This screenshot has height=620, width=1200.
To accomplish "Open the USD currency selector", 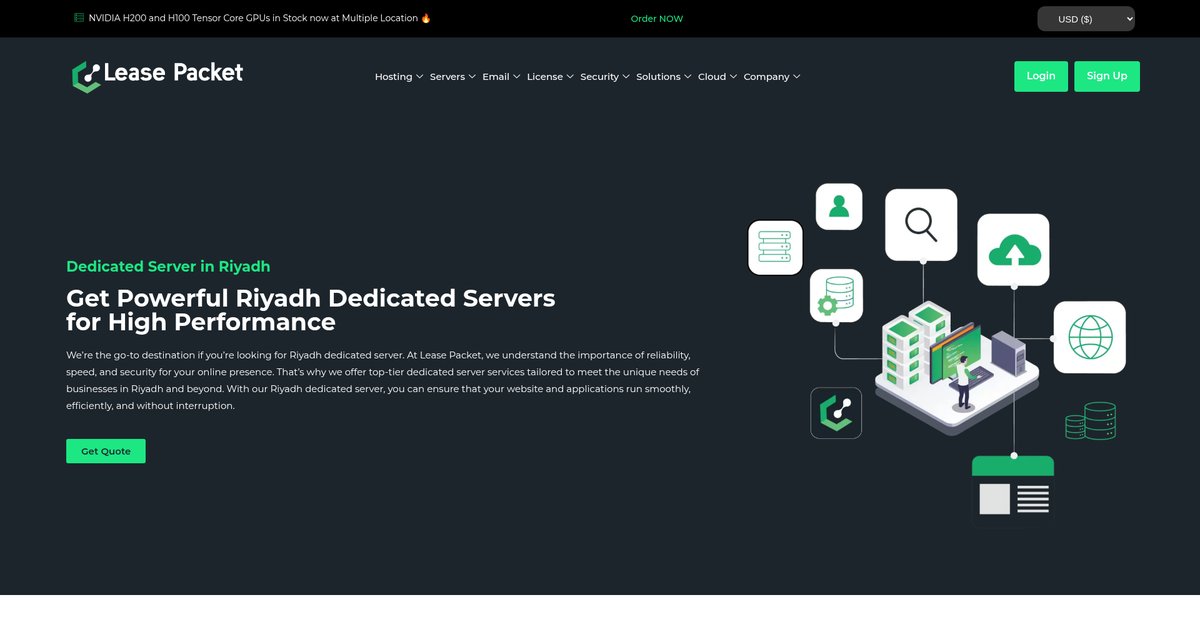I will click(x=1085, y=19).
